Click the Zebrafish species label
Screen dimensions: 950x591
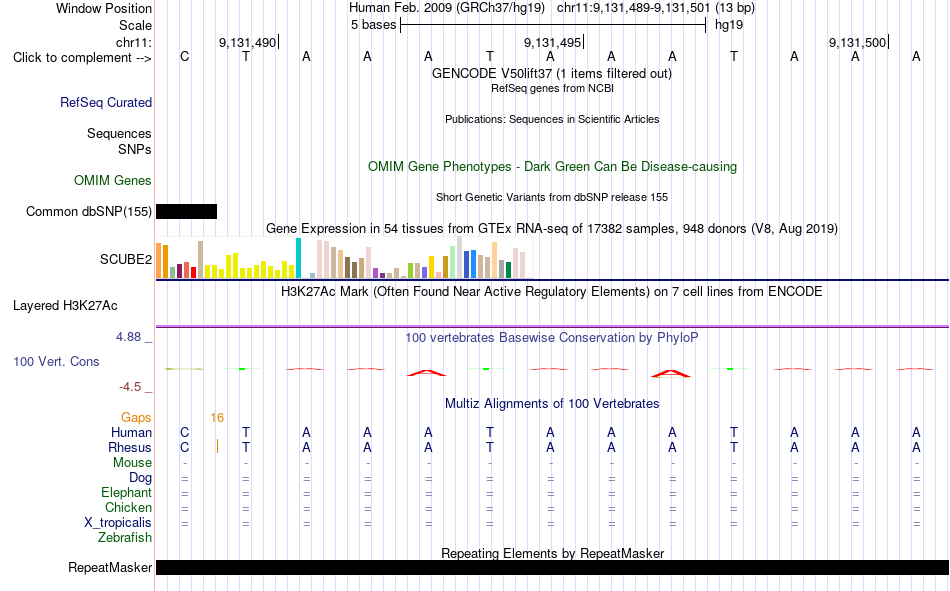(x=125, y=538)
